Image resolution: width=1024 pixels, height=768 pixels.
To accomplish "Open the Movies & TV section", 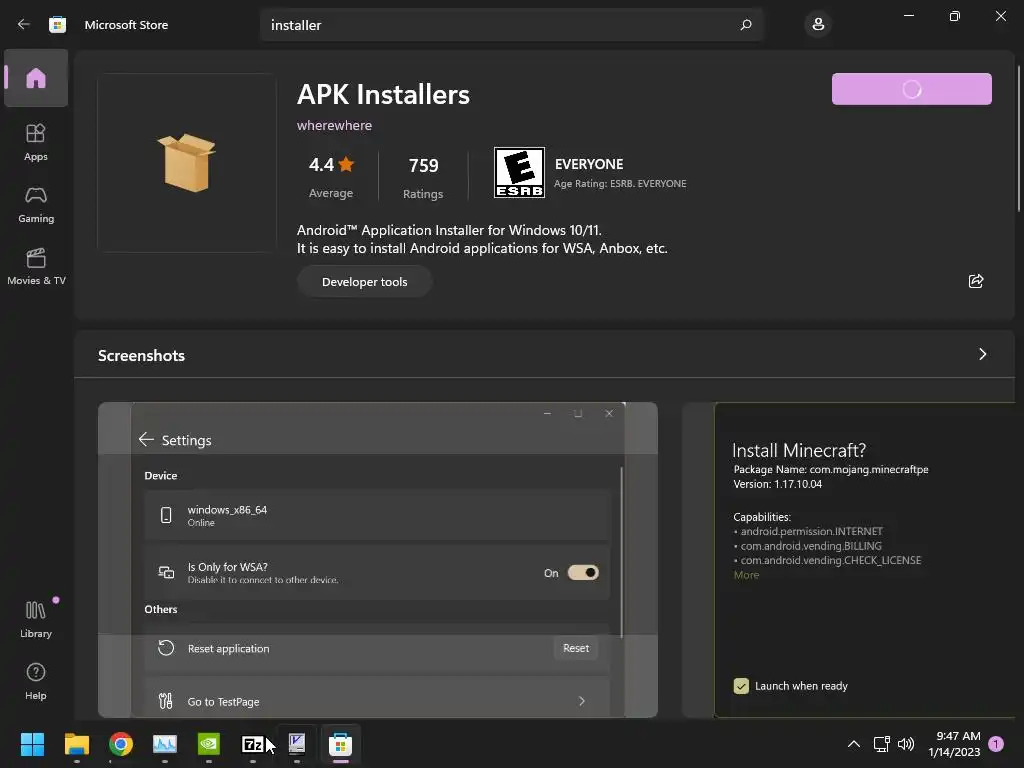I will 36,266.
